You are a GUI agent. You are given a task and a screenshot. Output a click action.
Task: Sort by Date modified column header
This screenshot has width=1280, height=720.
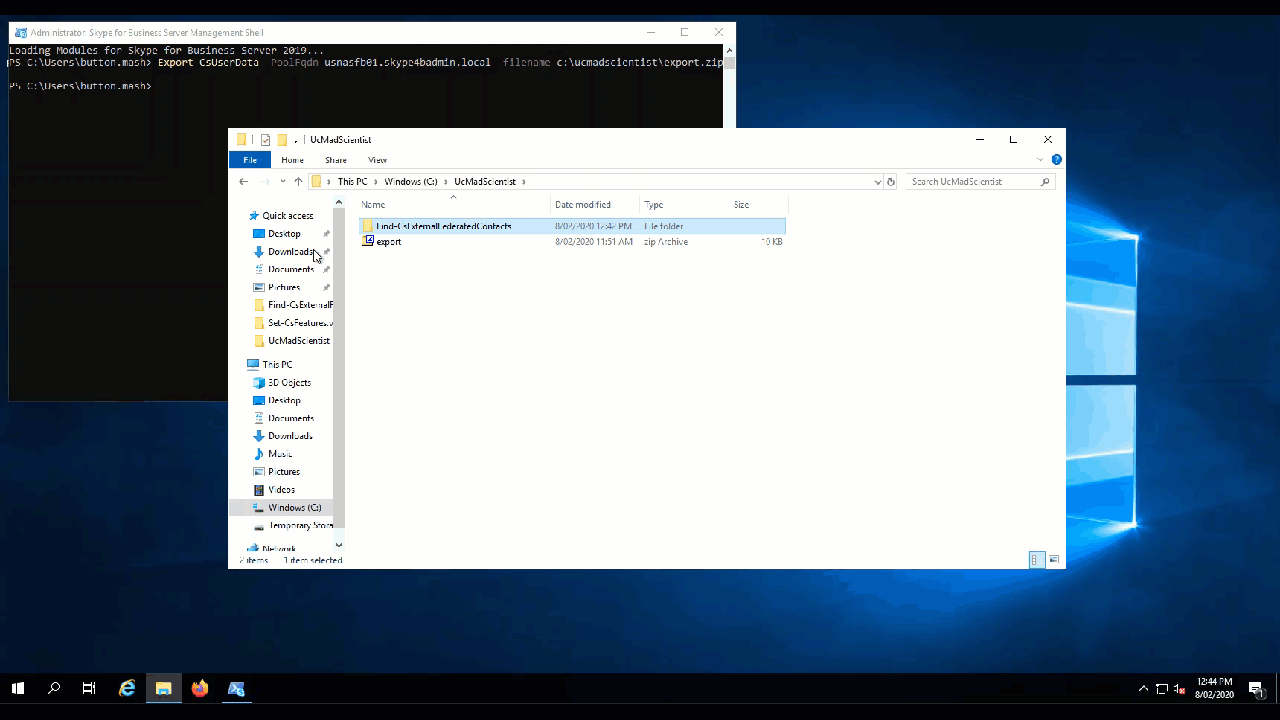[594, 205]
